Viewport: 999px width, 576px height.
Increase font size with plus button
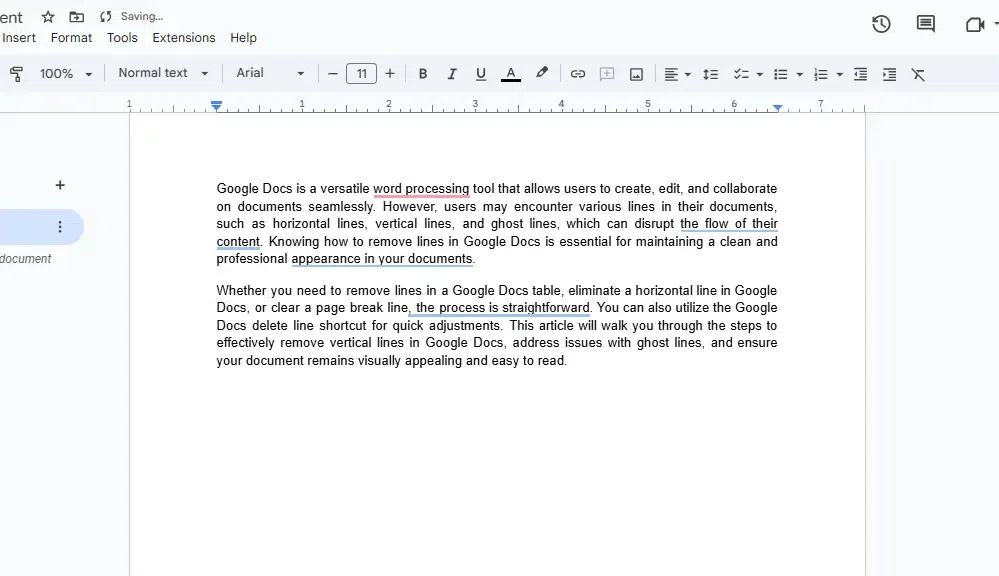(390, 74)
